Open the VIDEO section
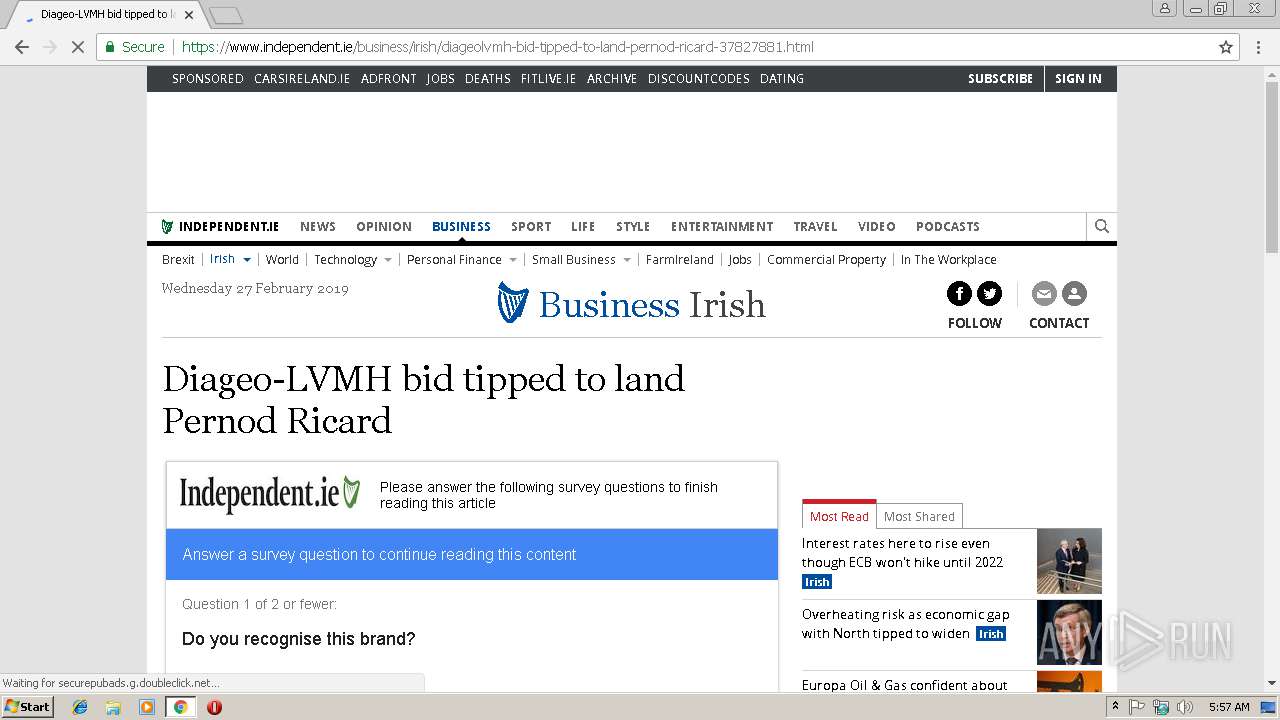 coord(877,226)
